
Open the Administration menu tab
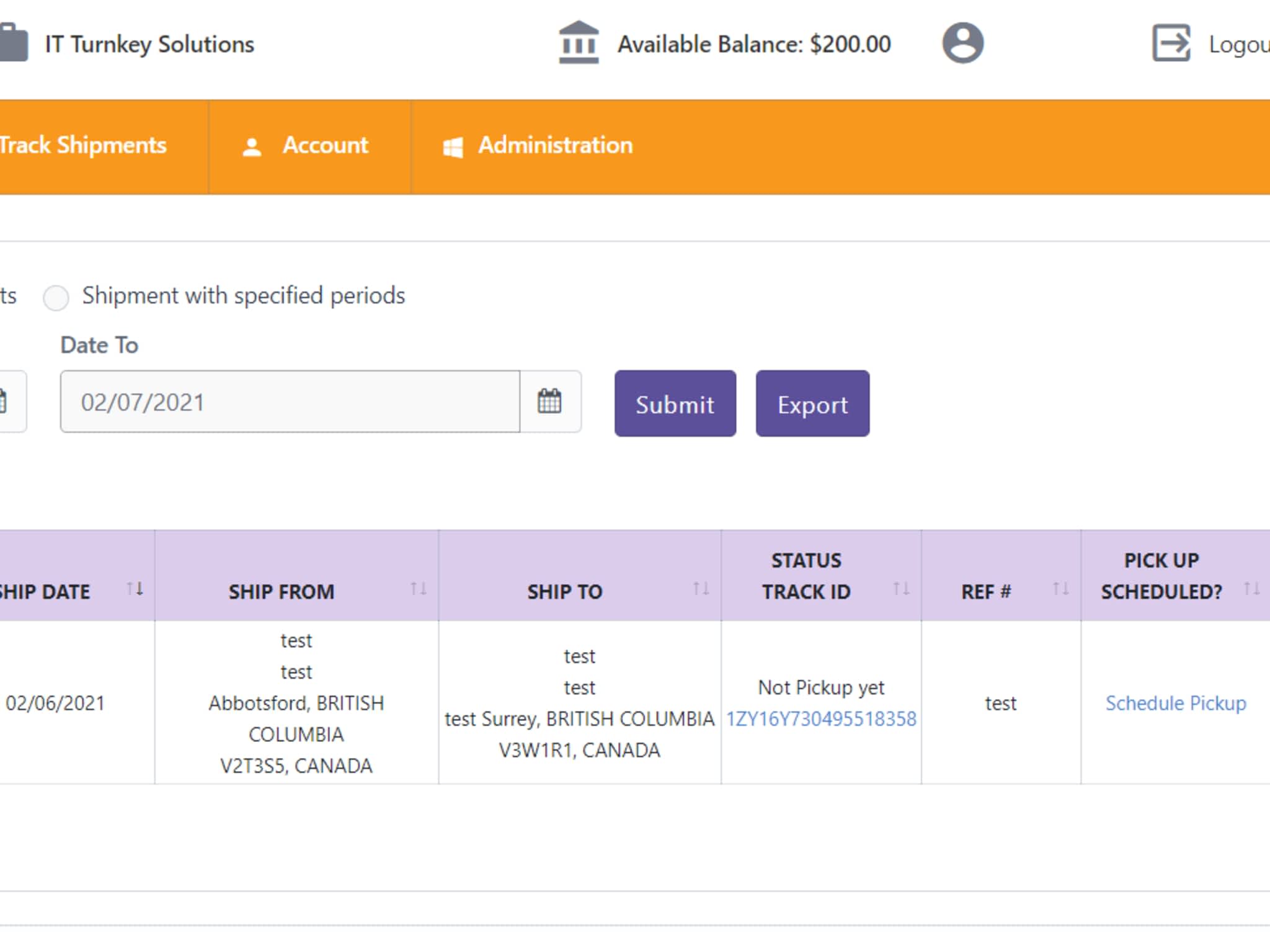[x=555, y=146]
